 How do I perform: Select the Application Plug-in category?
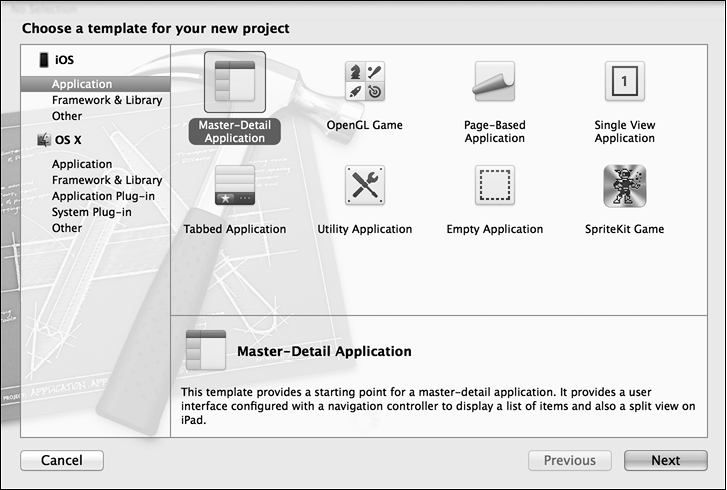coord(106,196)
